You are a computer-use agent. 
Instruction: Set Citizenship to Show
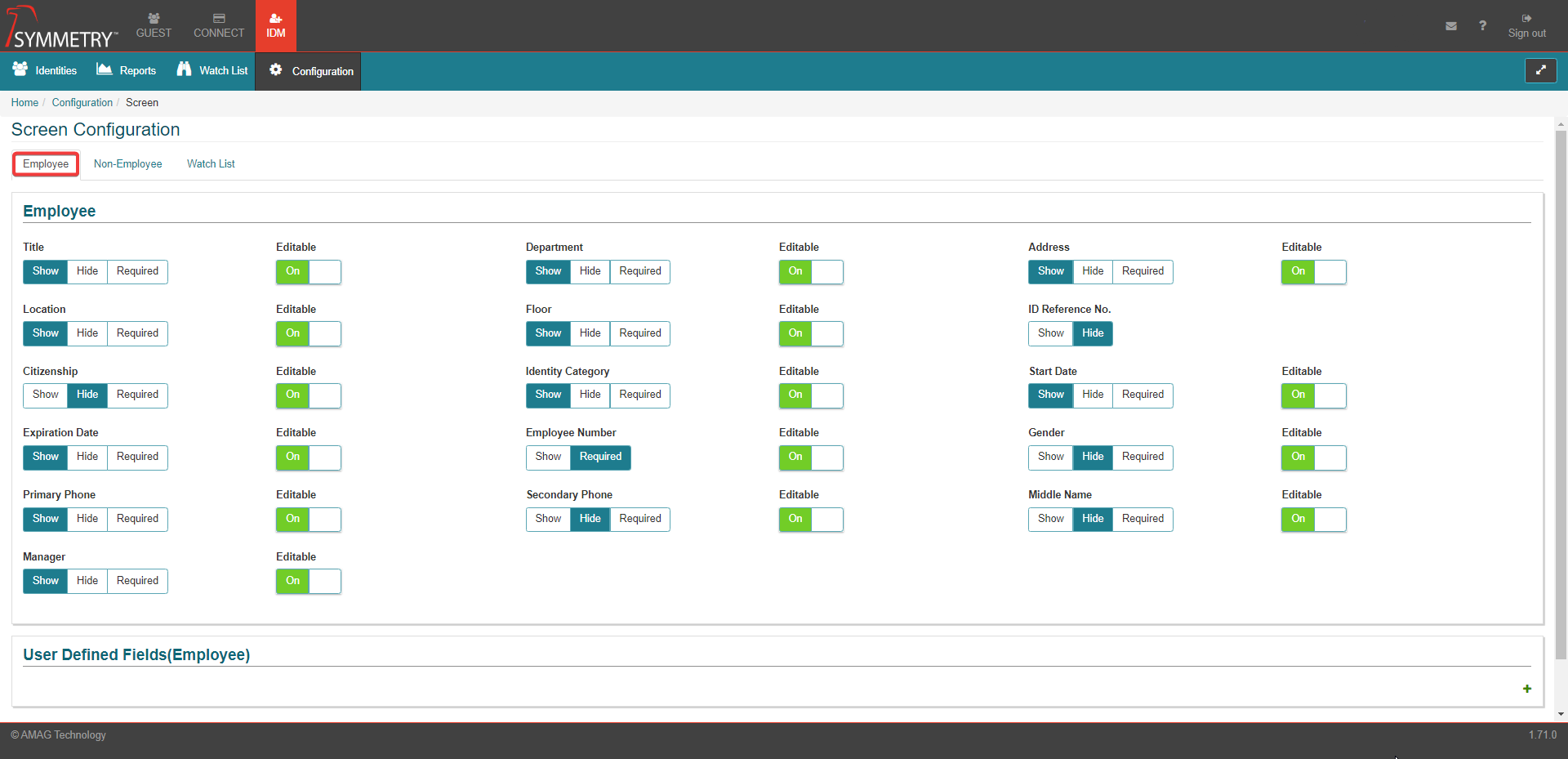46,395
